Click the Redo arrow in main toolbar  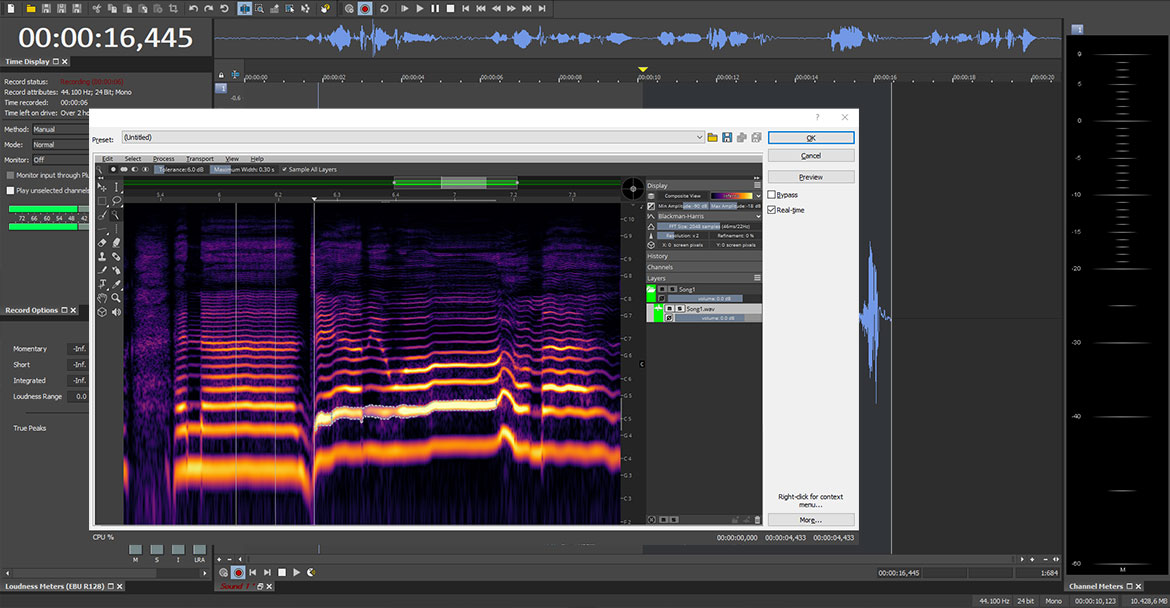(x=209, y=8)
